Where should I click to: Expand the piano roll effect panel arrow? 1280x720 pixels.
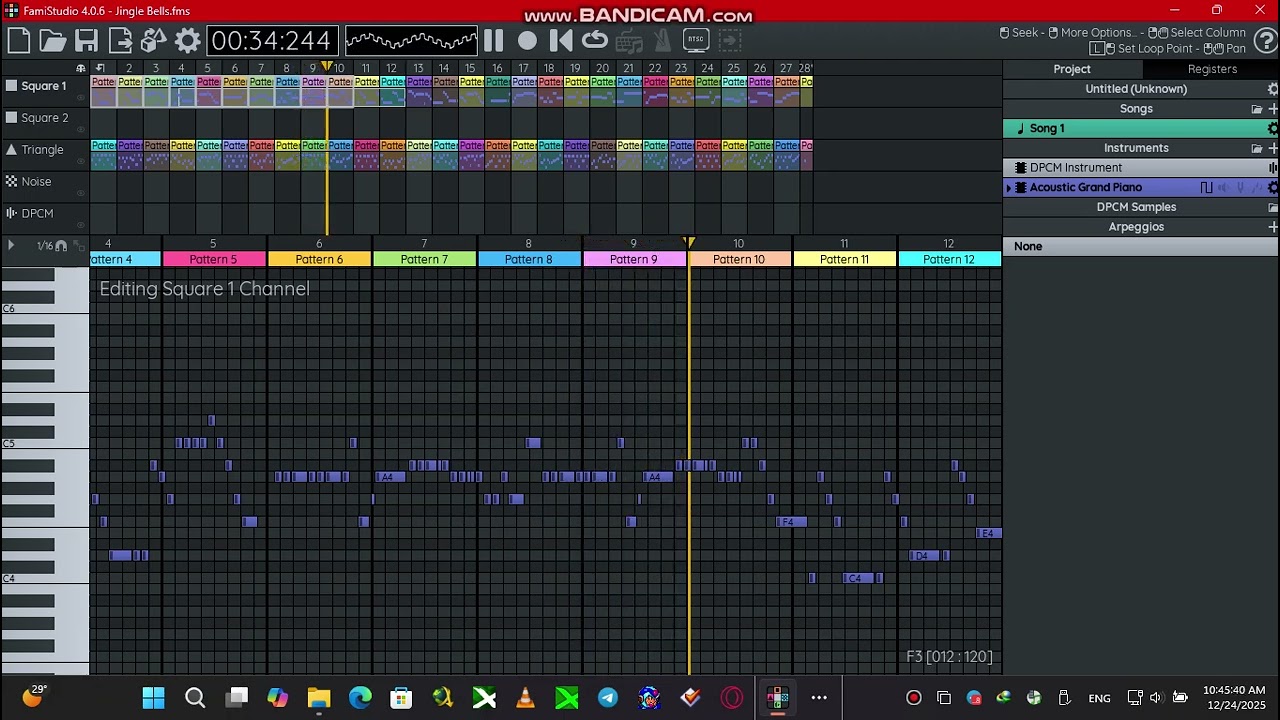pyautogui.click(x=11, y=245)
